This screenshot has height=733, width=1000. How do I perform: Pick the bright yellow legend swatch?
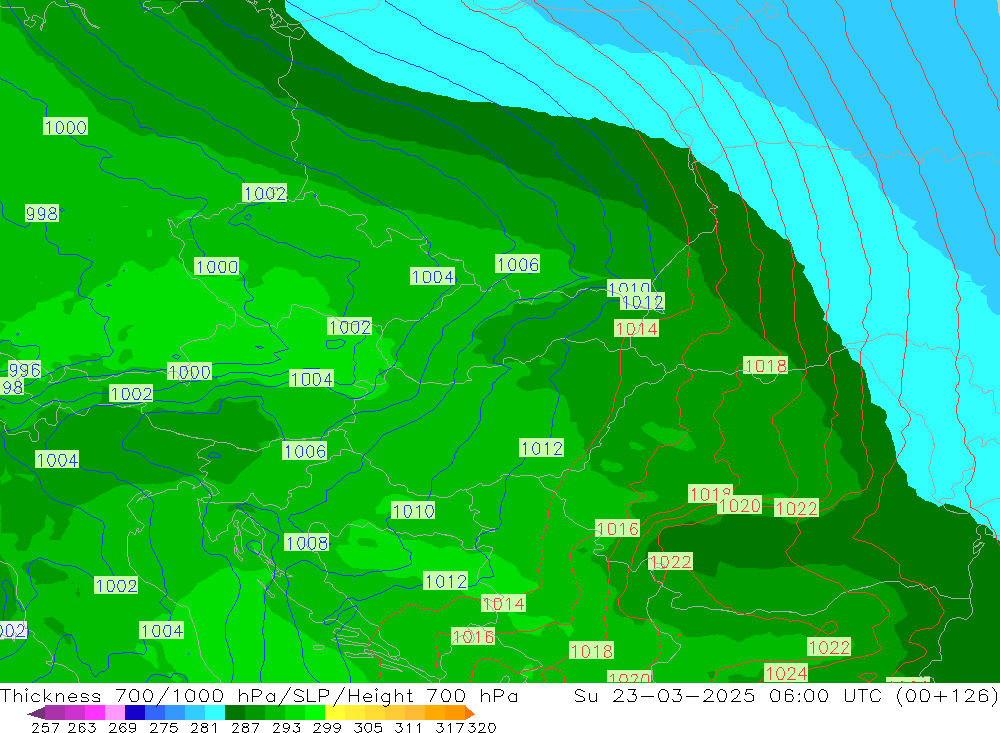click(335, 713)
